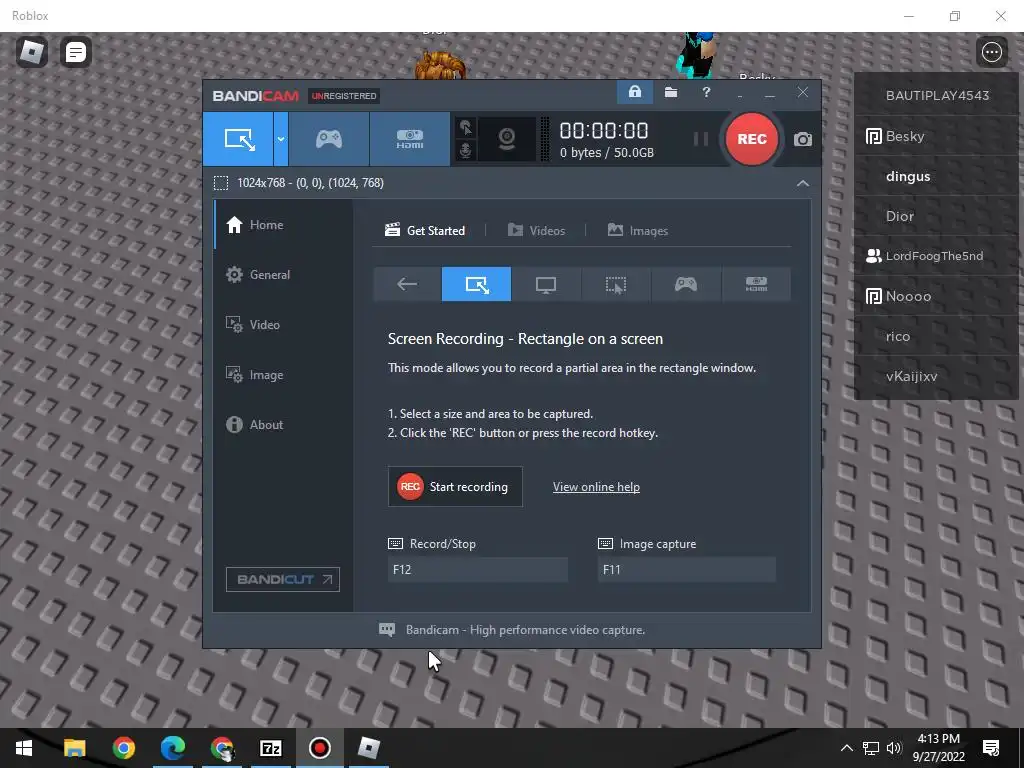Open Video settings in sidebar
The height and width of the screenshot is (768, 1024).
283,325
